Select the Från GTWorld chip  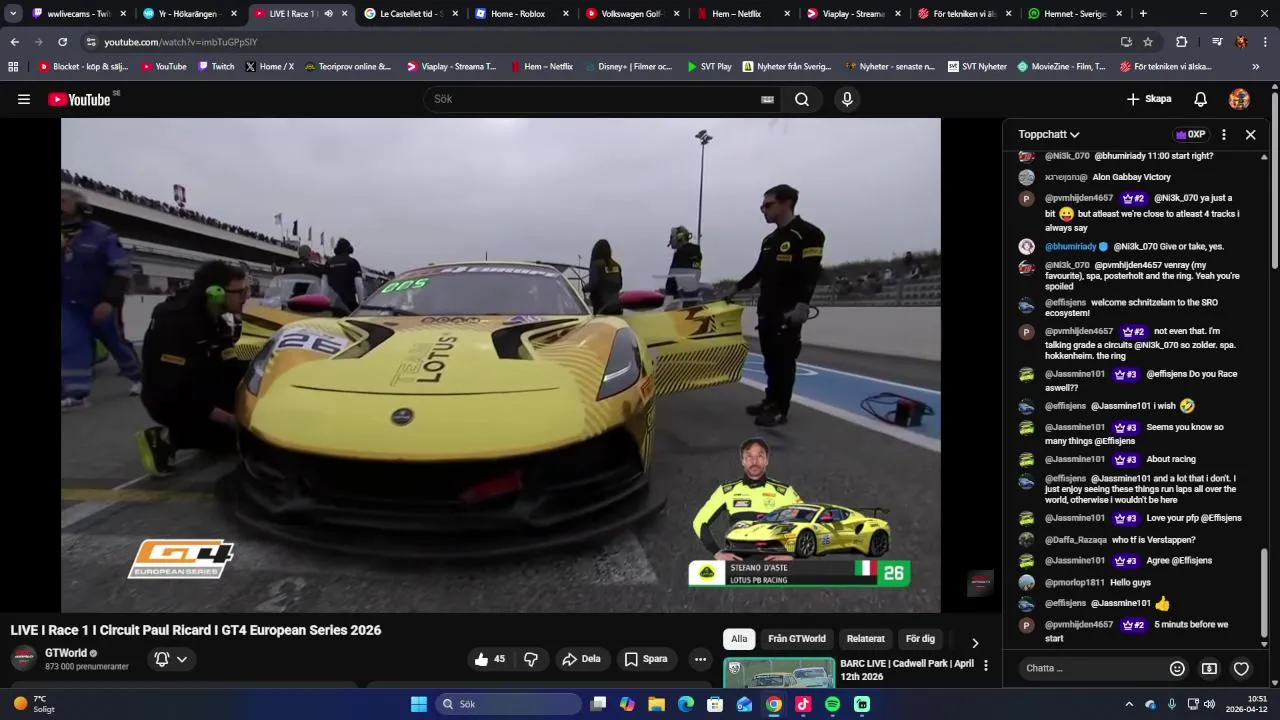point(797,639)
